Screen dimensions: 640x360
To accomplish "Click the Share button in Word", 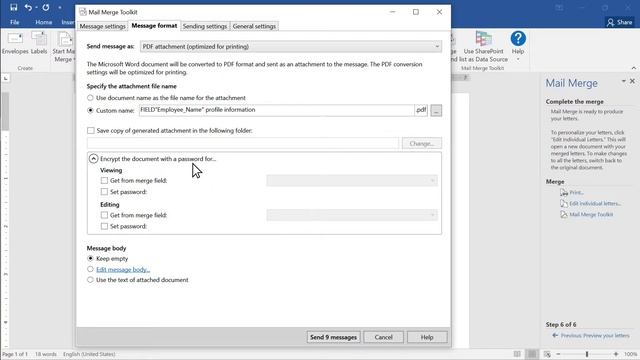I will tap(619, 22).
